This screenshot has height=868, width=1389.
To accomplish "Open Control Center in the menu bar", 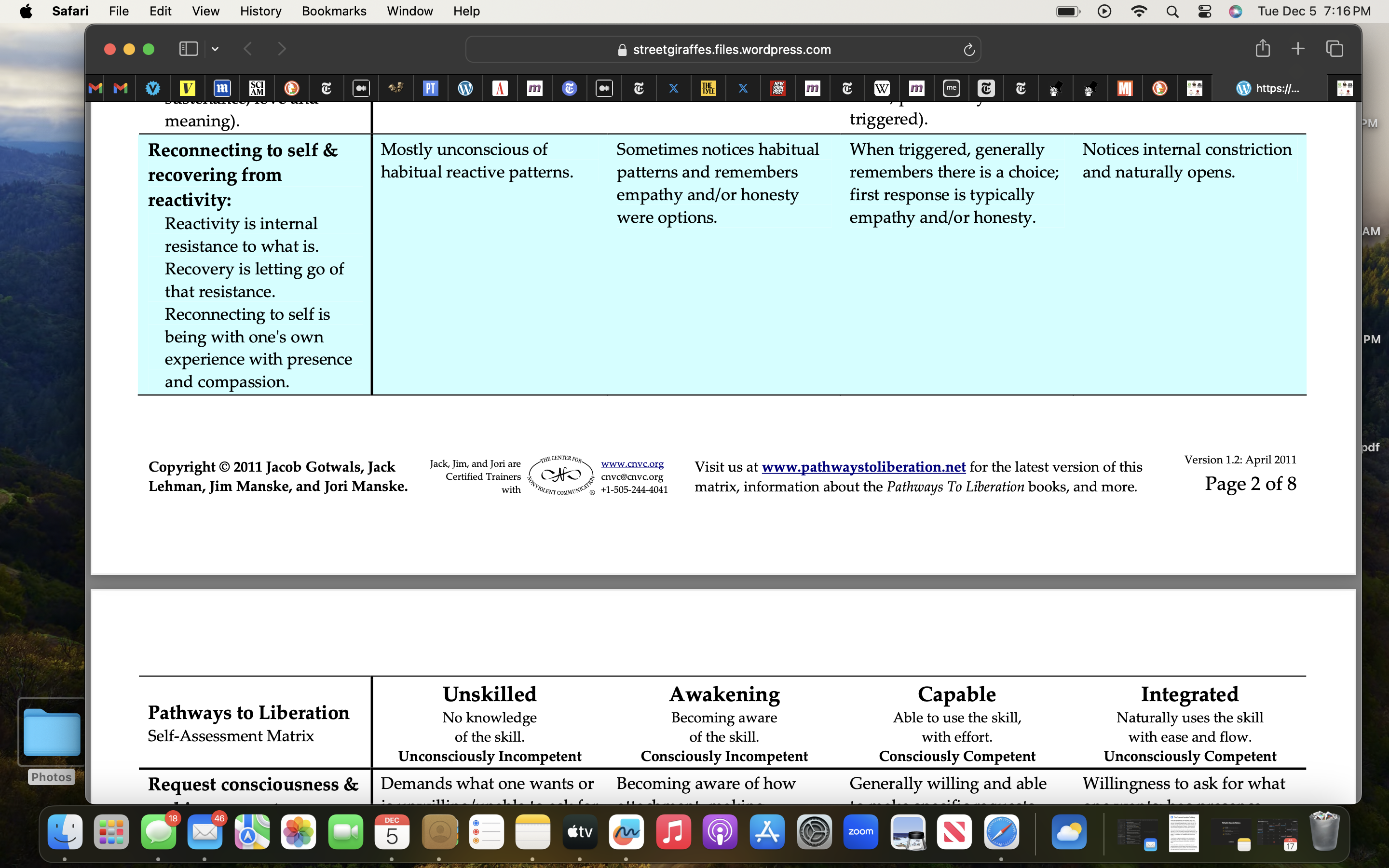I will [x=1204, y=11].
